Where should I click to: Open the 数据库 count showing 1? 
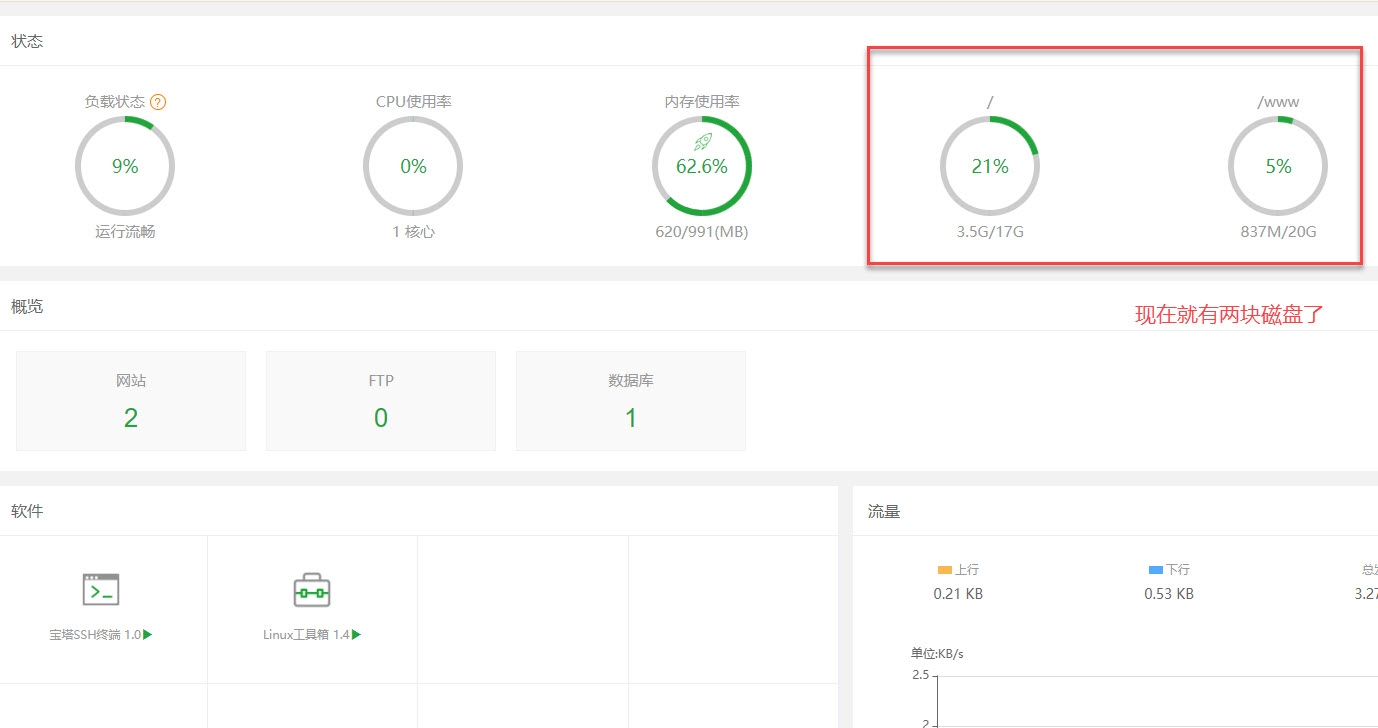[630, 400]
